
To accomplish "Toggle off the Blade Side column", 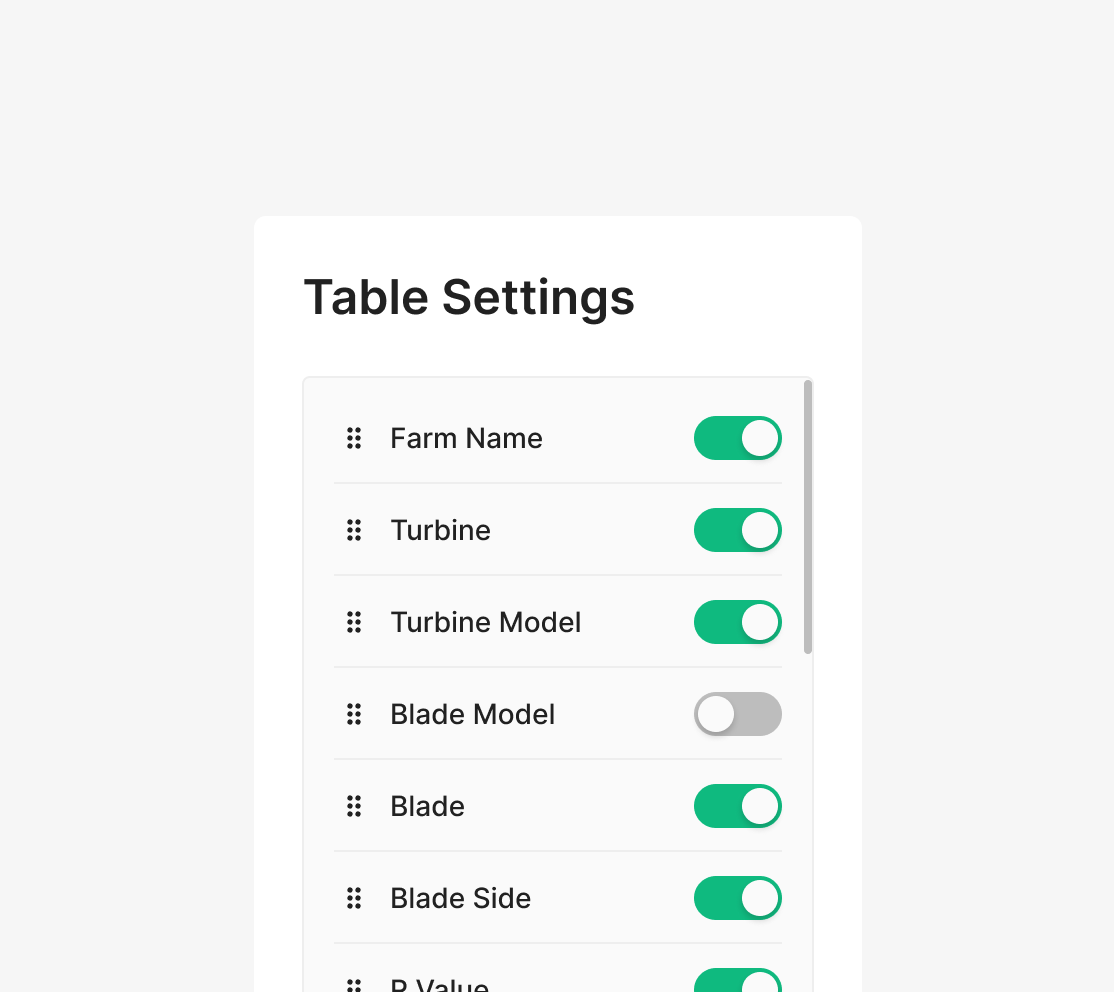I will tap(738, 898).
